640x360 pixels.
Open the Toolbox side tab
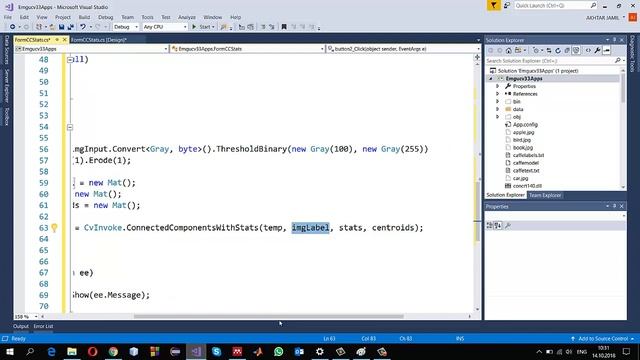(x=6, y=117)
